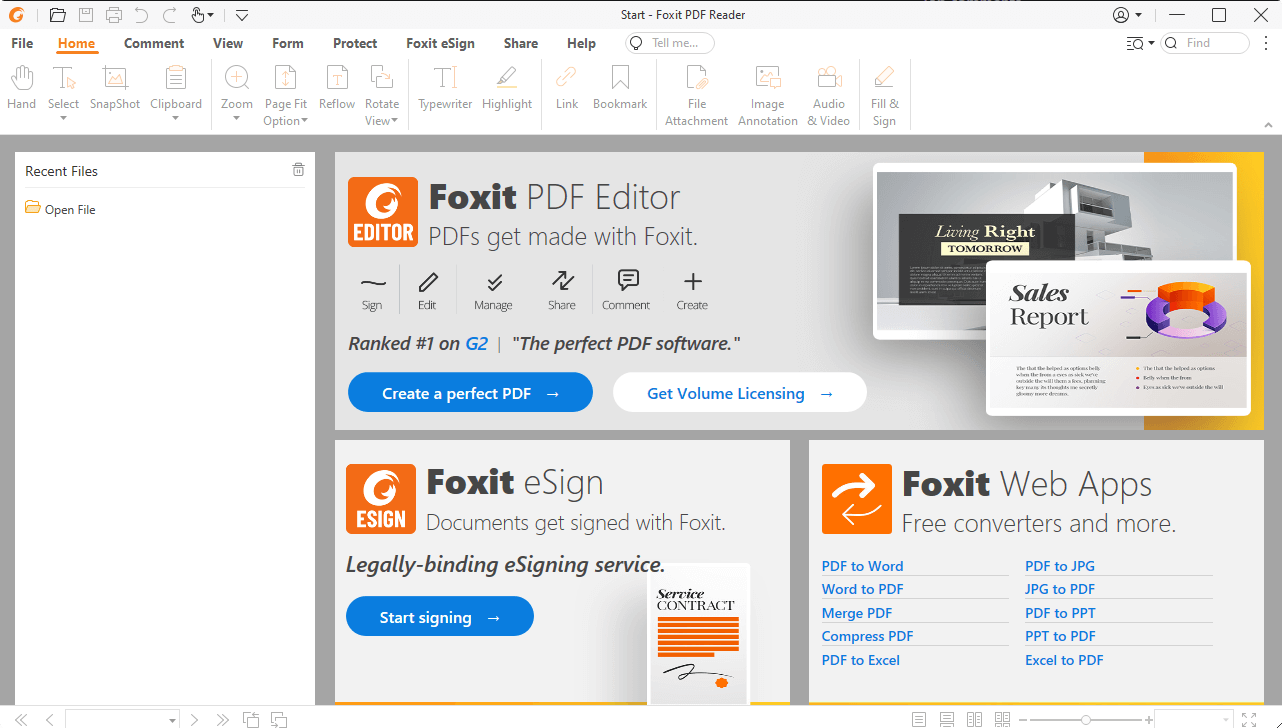The image size is (1282, 728).
Task: Open the page number dropdown in the status bar
Action: (x=173, y=720)
